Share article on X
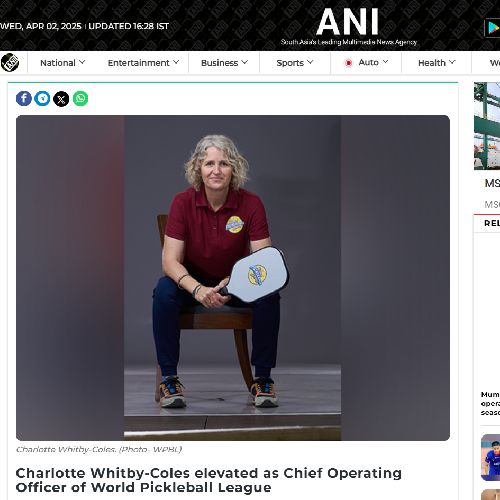The image size is (500, 500). [x=61, y=99]
